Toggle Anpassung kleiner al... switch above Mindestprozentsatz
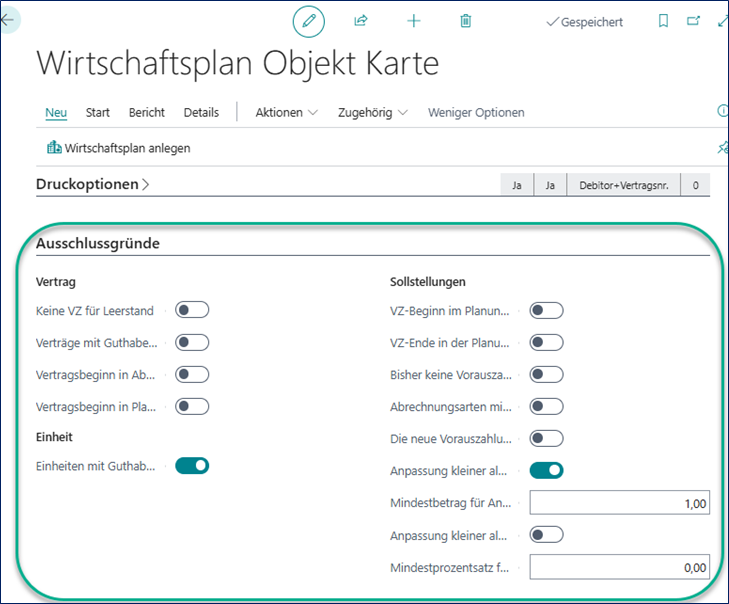729x604 pixels. pyautogui.click(x=546, y=535)
